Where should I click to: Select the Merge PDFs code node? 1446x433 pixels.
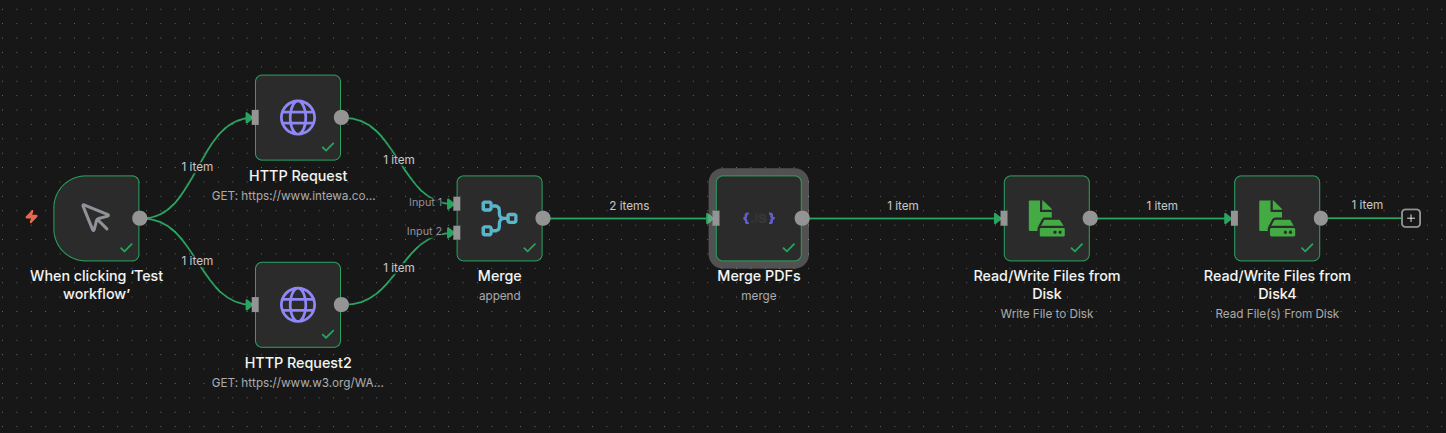[758, 218]
